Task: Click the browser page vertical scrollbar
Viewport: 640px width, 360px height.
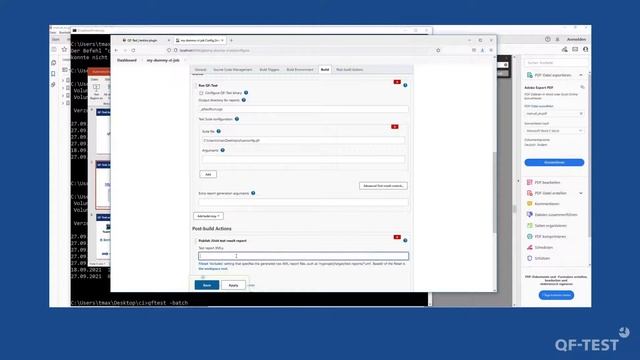Action: point(495,192)
